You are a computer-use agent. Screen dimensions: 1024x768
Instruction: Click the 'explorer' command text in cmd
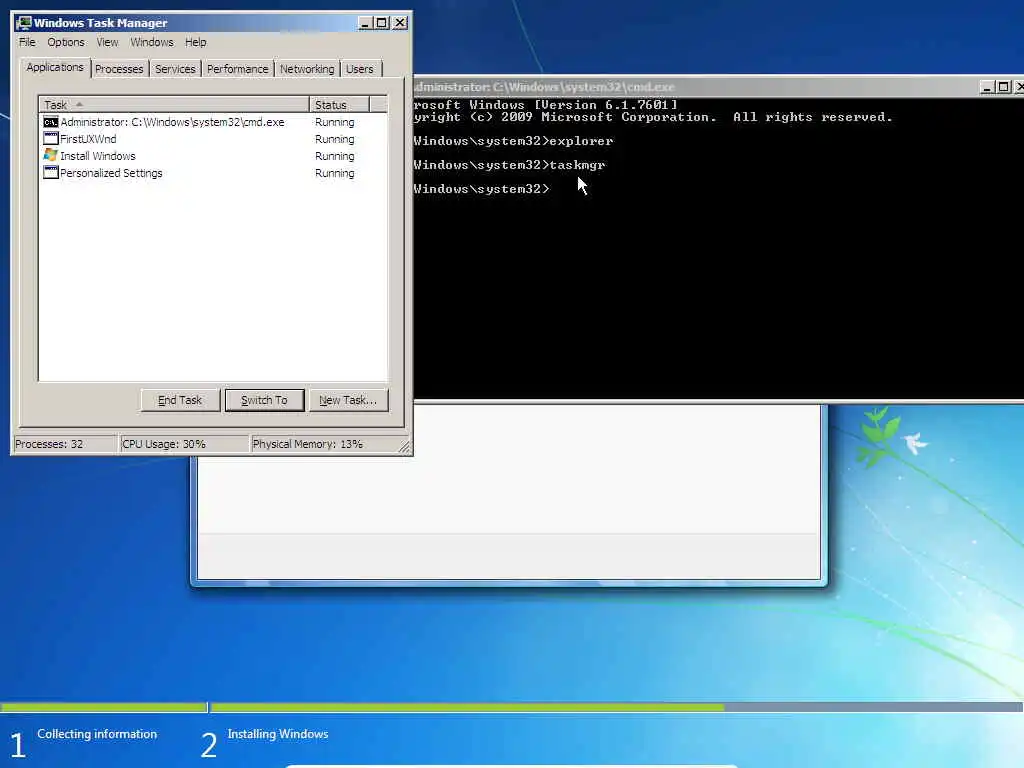[x=581, y=141]
